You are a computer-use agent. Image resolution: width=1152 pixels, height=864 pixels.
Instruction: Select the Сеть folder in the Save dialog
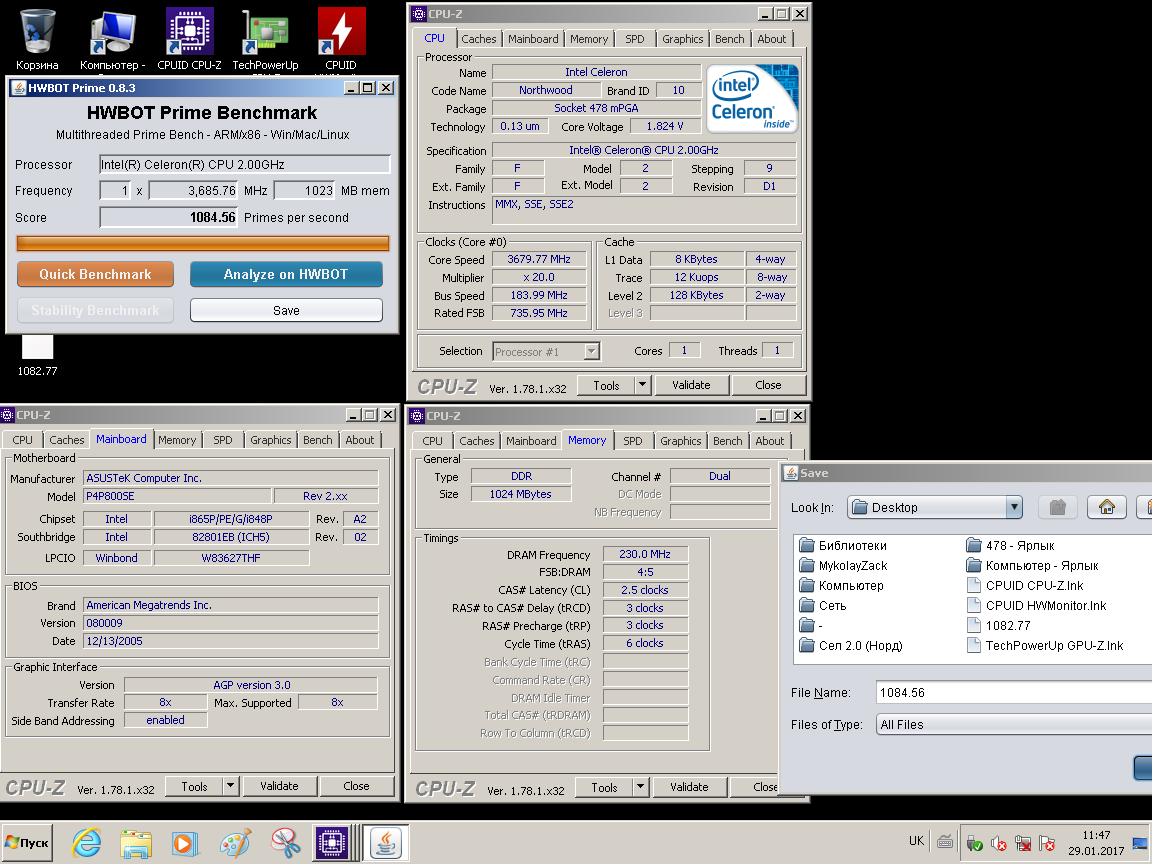(x=824, y=605)
